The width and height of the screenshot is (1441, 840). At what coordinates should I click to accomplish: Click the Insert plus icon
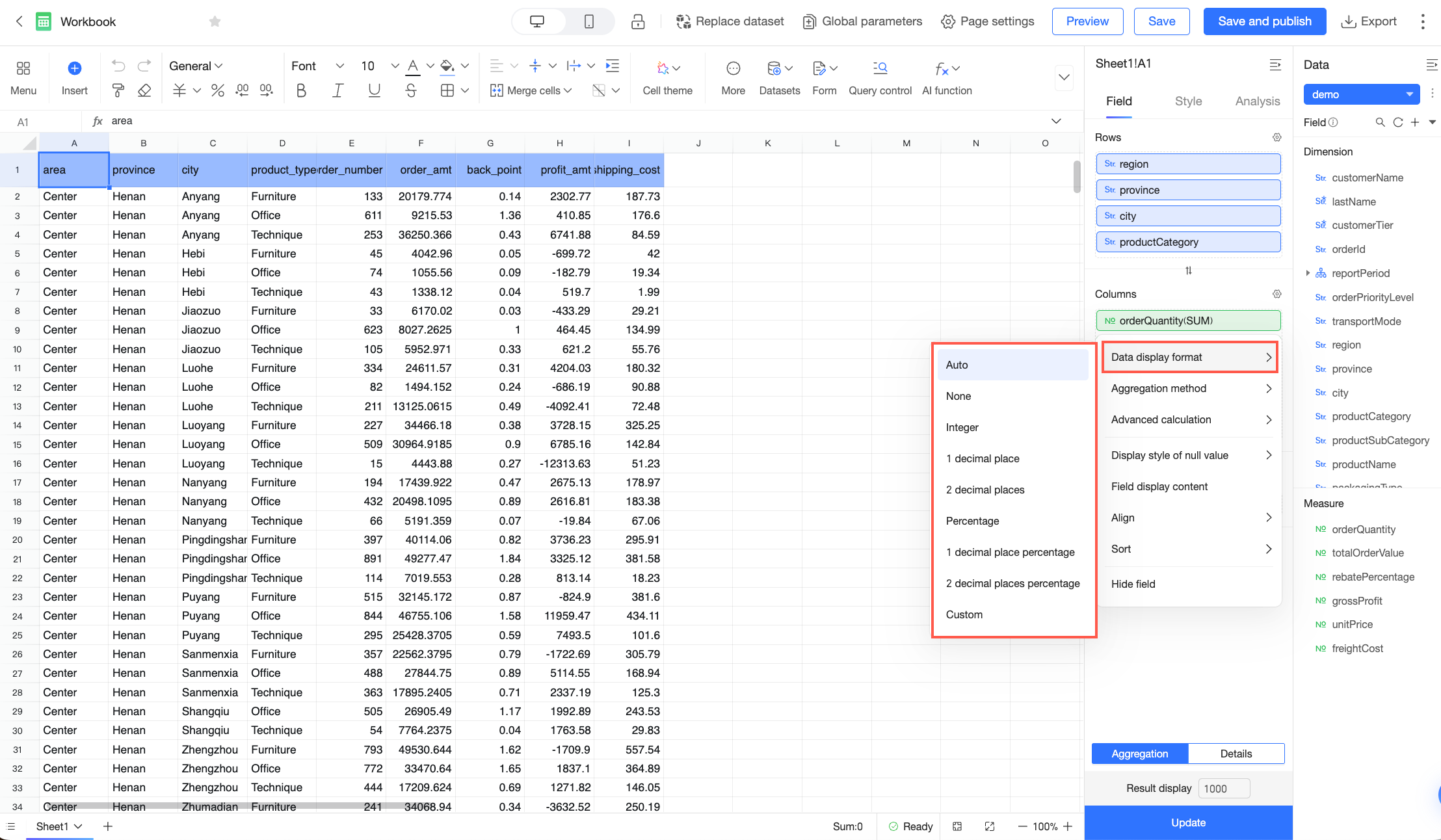coord(75,68)
